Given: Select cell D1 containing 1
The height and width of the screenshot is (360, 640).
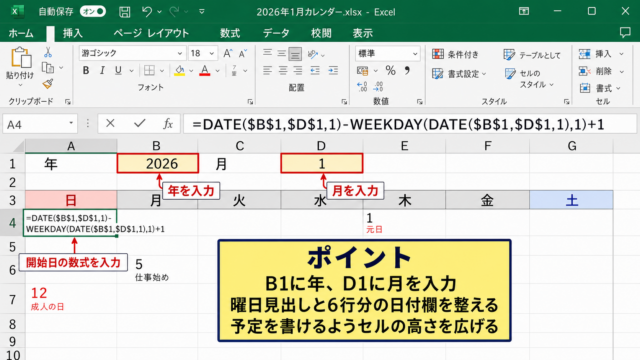Looking at the screenshot, I should 322,163.
